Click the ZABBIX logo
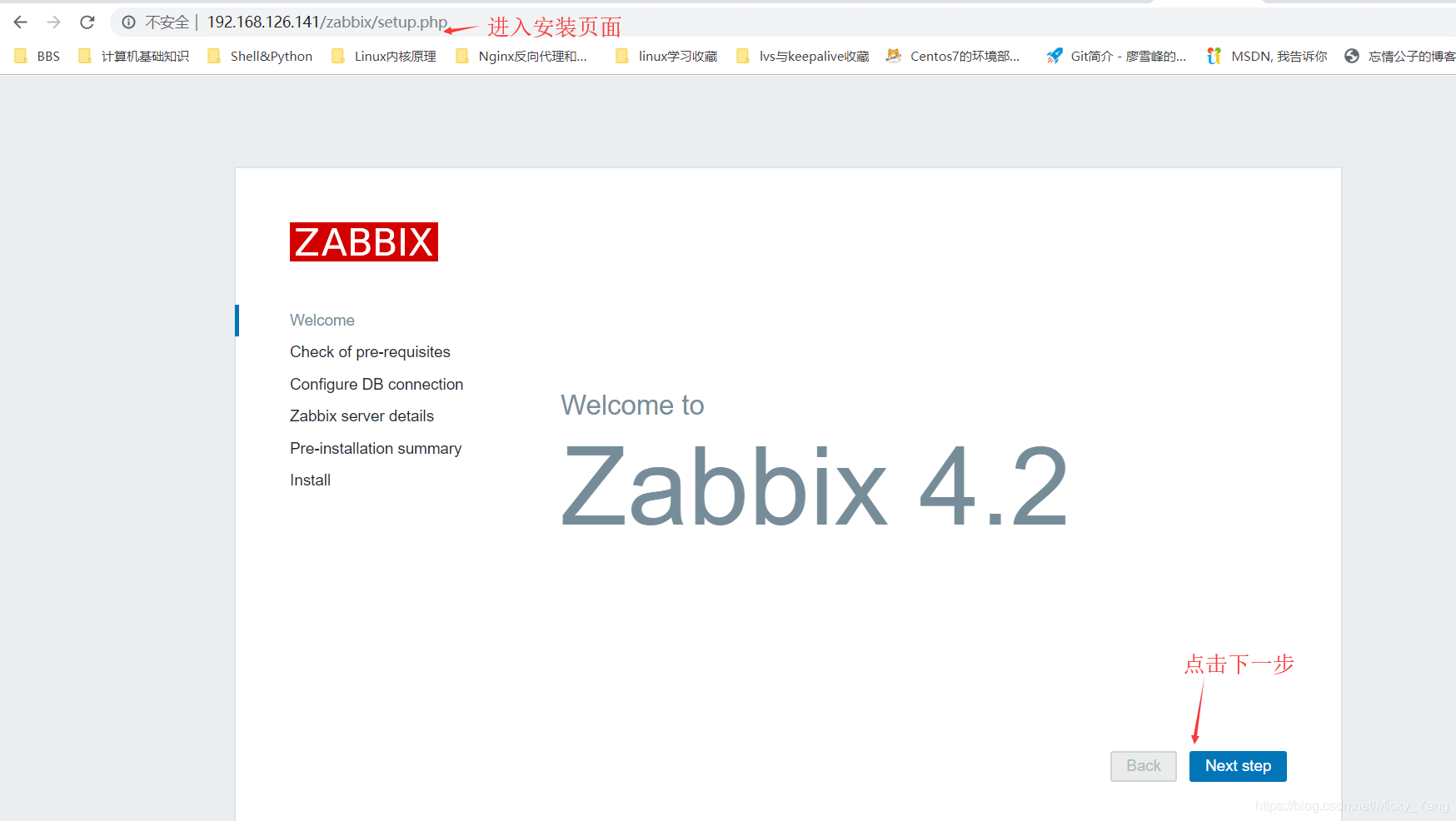The image size is (1456, 821). click(x=364, y=241)
